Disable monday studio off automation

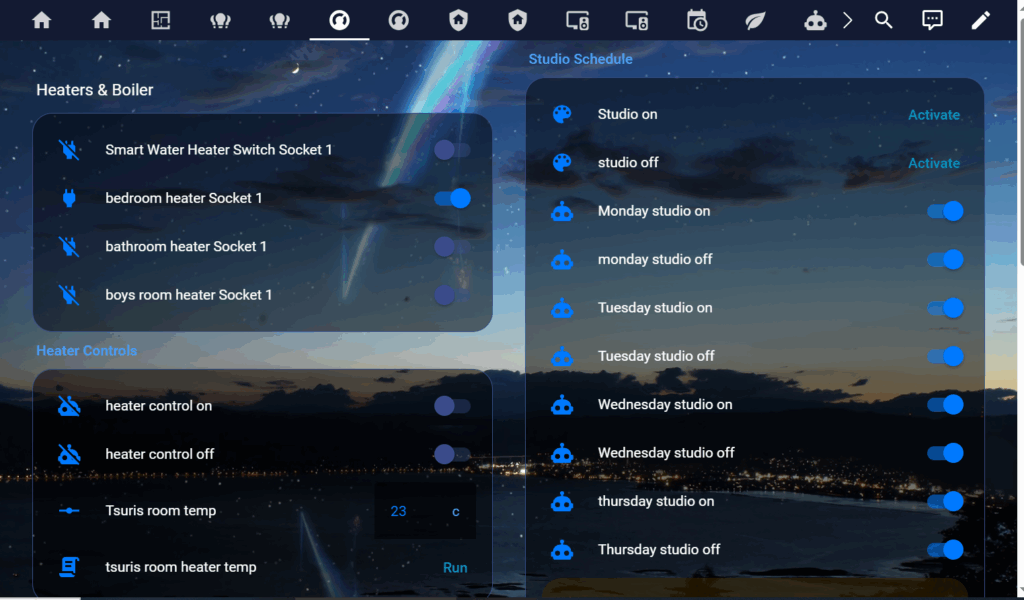[x=945, y=259]
